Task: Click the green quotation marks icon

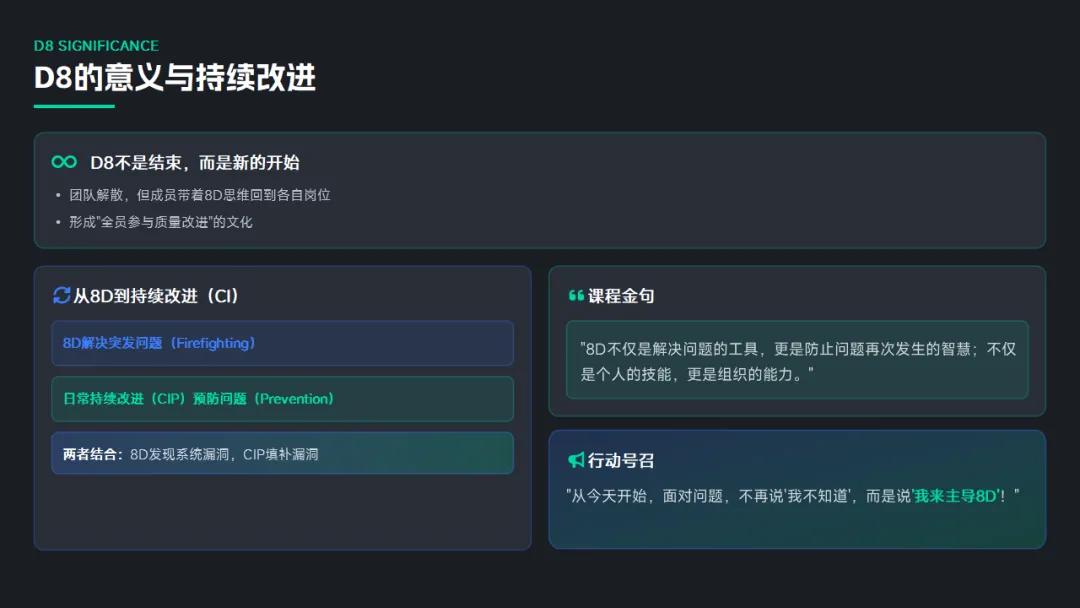Action: click(576, 296)
